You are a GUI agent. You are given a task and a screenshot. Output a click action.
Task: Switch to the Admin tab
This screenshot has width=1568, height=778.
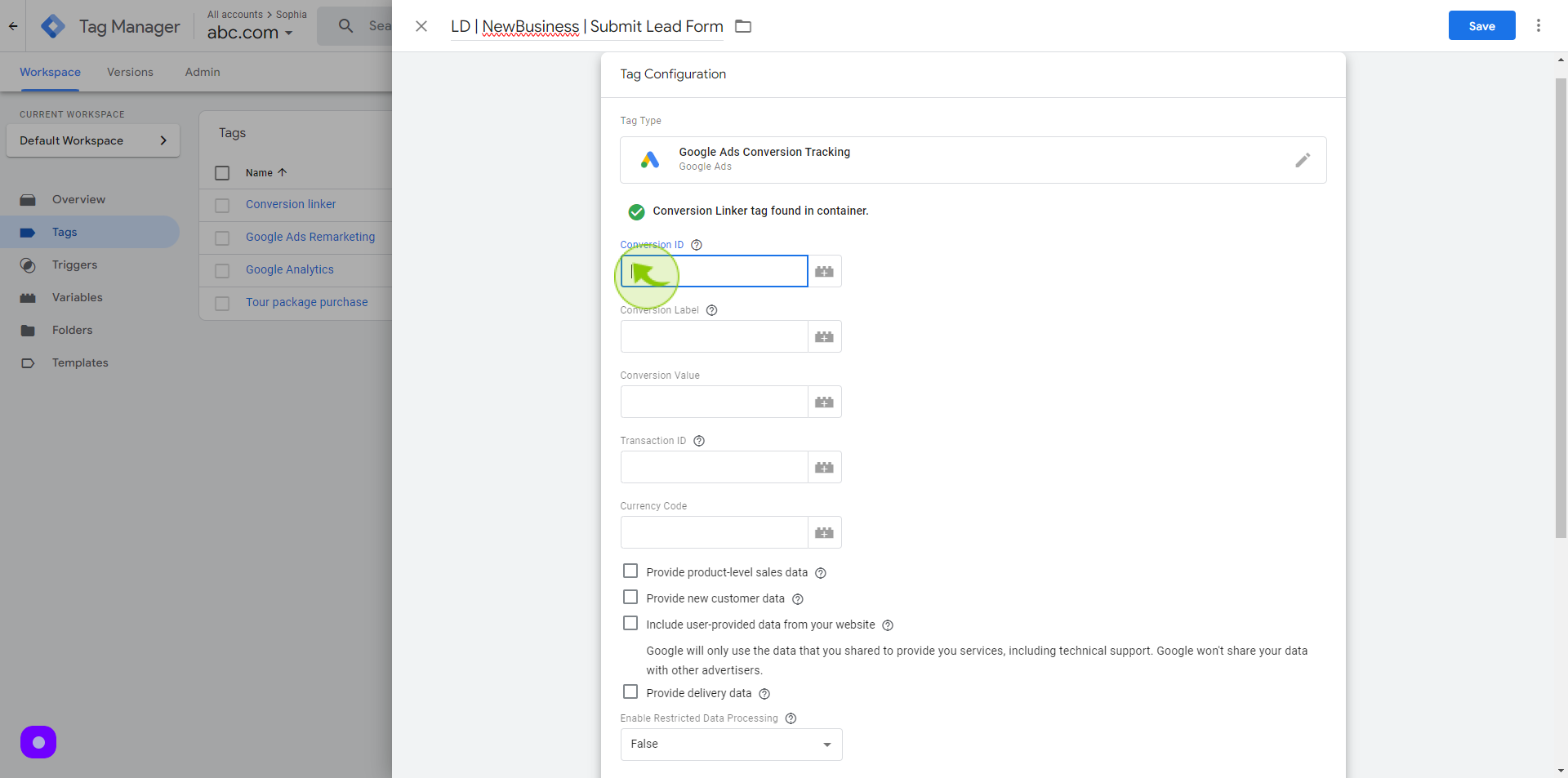pyautogui.click(x=203, y=72)
